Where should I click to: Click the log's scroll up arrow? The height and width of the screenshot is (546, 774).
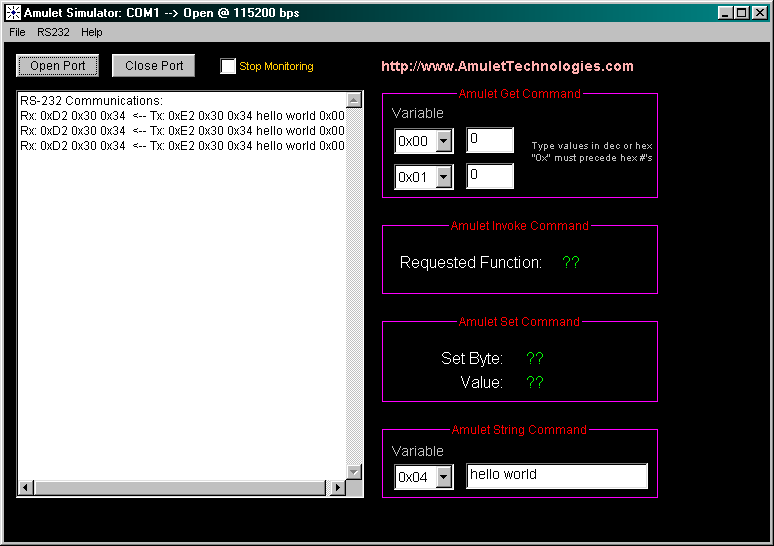pyautogui.click(x=354, y=100)
